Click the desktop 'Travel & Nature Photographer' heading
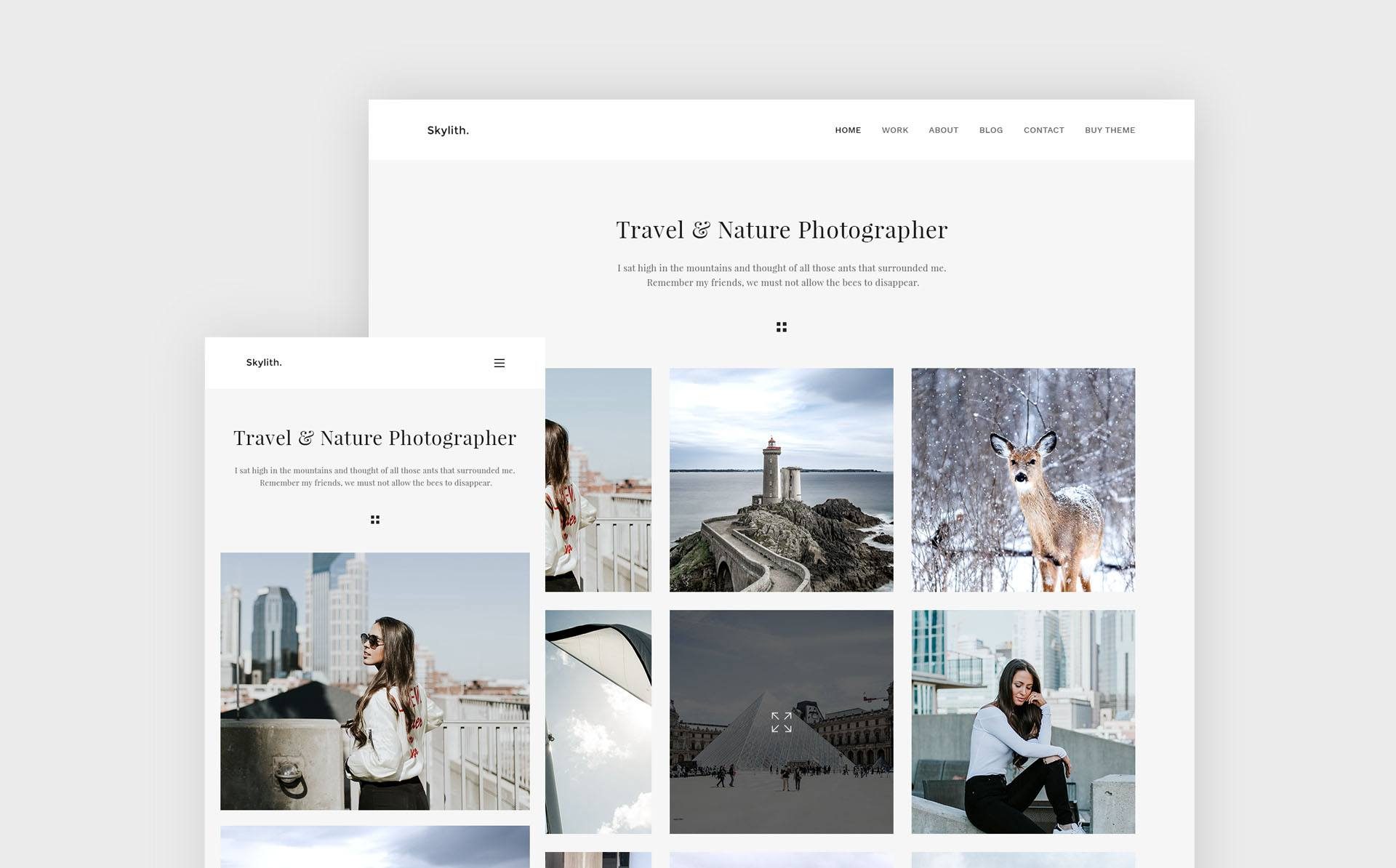Image resolution: width=1396 pixels, height=868 pixels. click(782, 230)
